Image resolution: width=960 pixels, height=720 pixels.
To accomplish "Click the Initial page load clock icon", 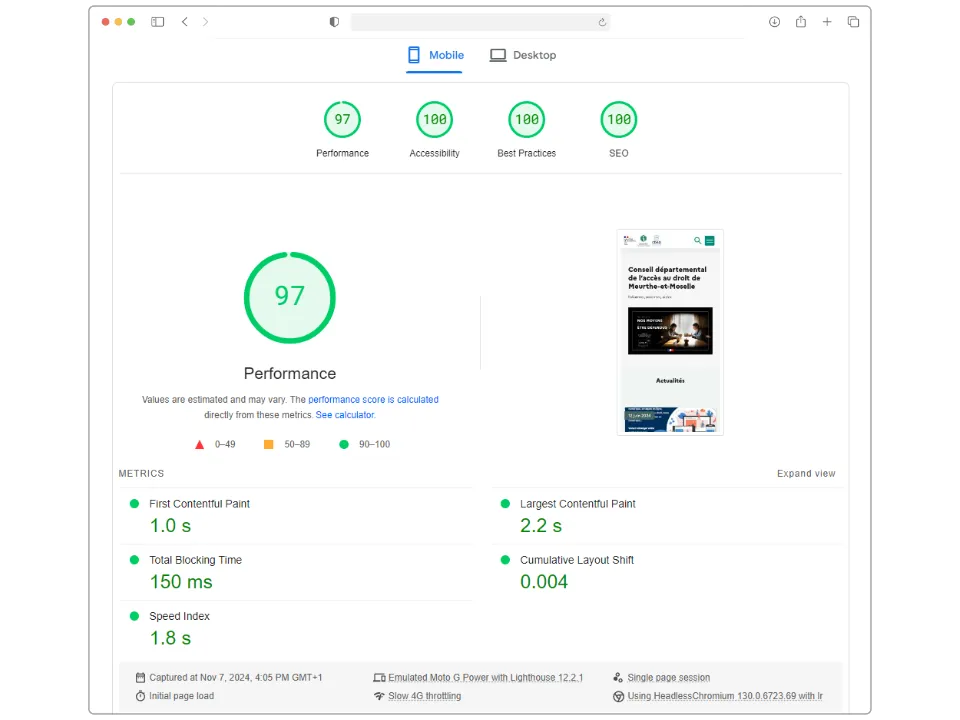I will [141, 695].
